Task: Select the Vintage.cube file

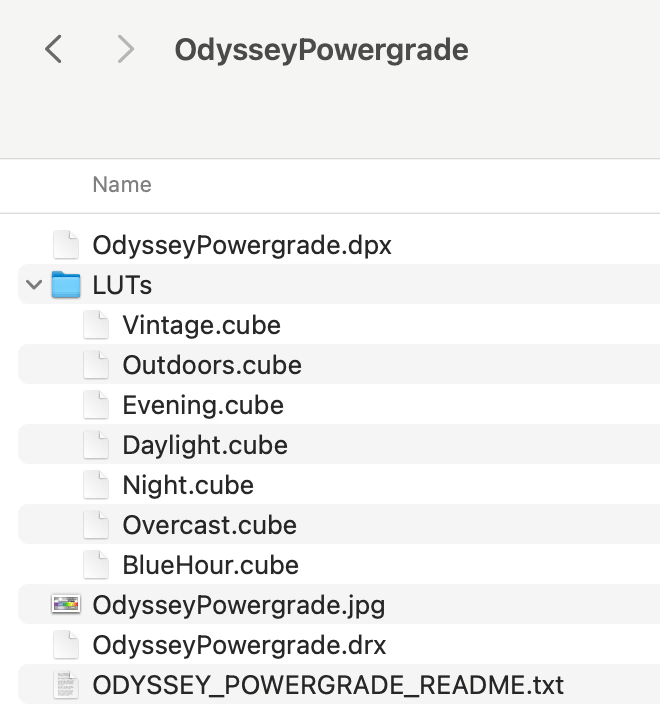Action: coord(201,325)
